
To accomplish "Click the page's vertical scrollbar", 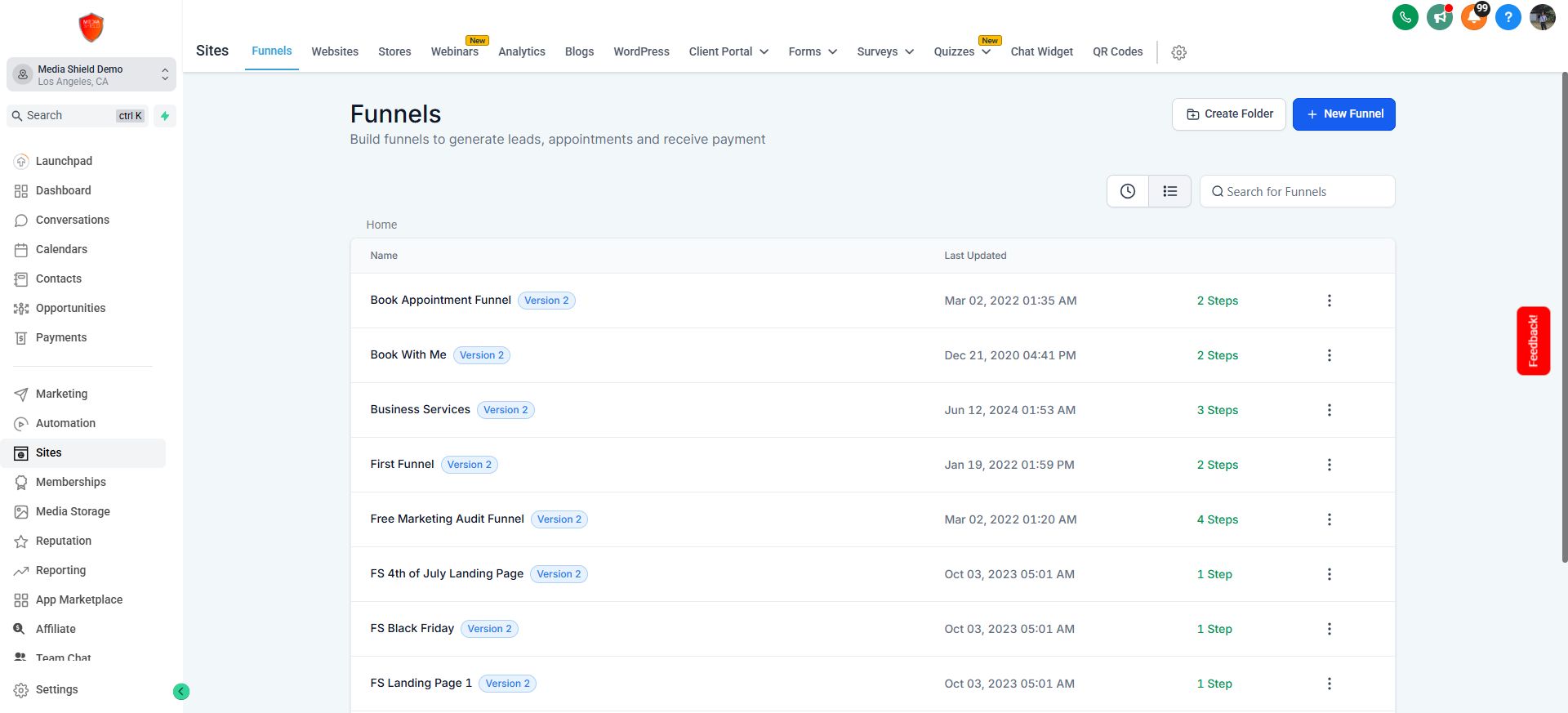I will [1564, 317].
